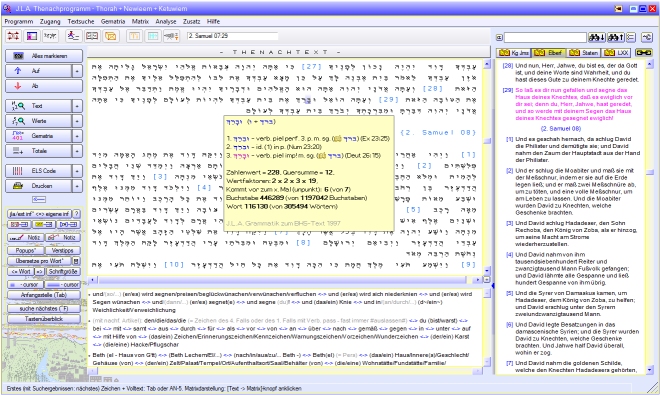Open dropdown arrow next to Text

pyautogui.click(x=77, y=106)
